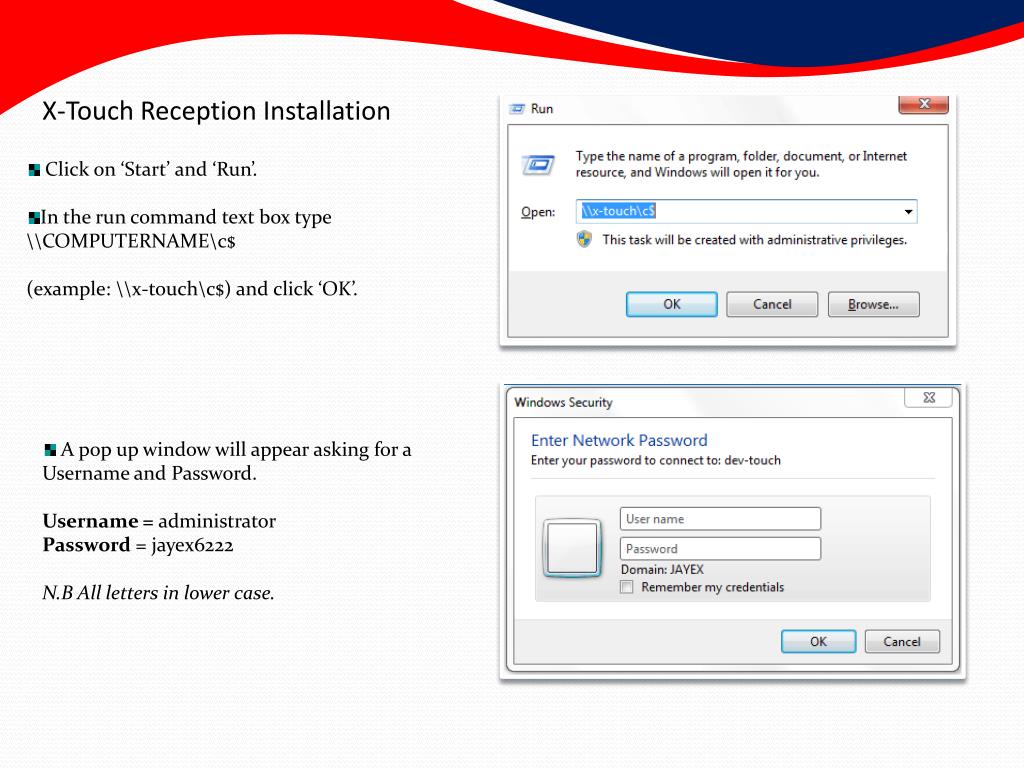Click the Open text field containing \\x-touch\c$
Viewport: 1024px width, 768px height.
(746, 212)
